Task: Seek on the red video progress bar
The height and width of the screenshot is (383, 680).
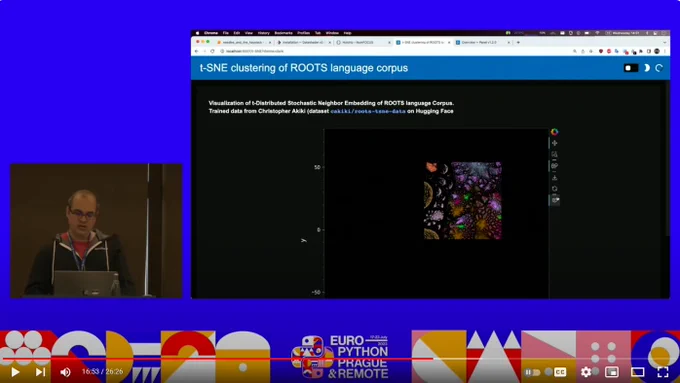Action: click(x=340, y=359)
